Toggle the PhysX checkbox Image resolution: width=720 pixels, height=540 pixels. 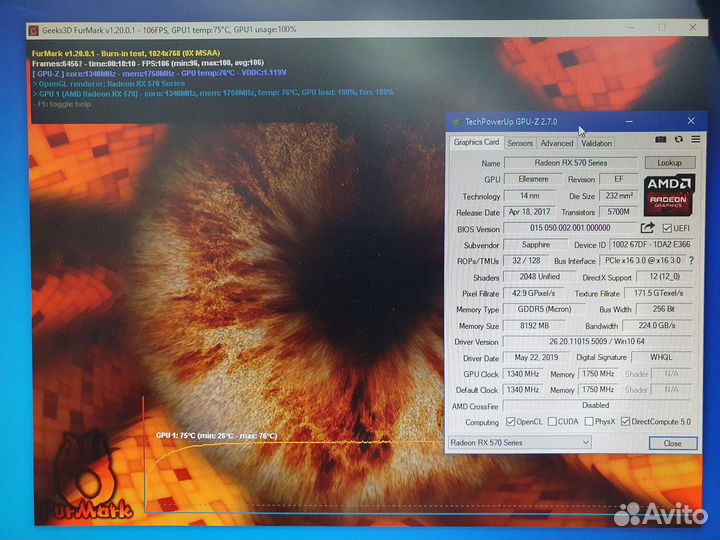tap(589, 422)
